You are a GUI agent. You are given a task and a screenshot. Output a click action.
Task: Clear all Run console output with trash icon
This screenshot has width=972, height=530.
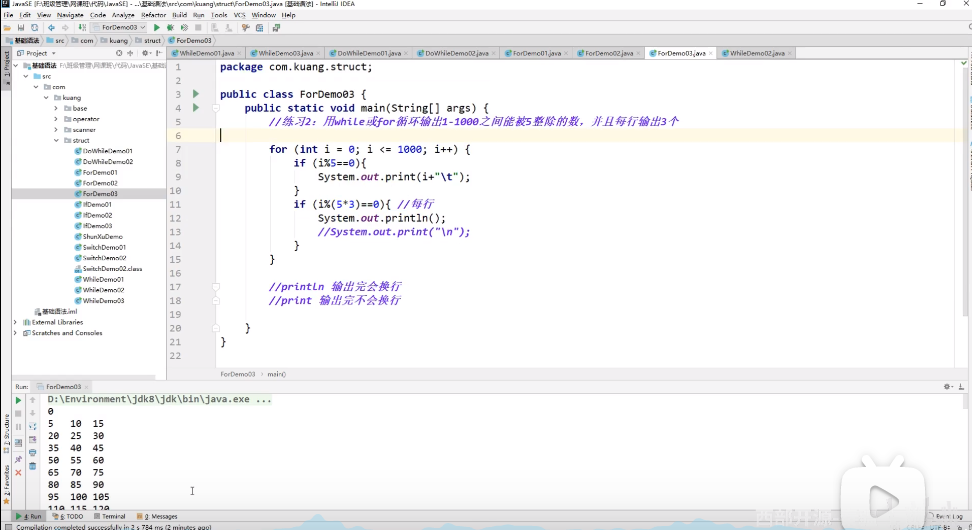[33, 466]
